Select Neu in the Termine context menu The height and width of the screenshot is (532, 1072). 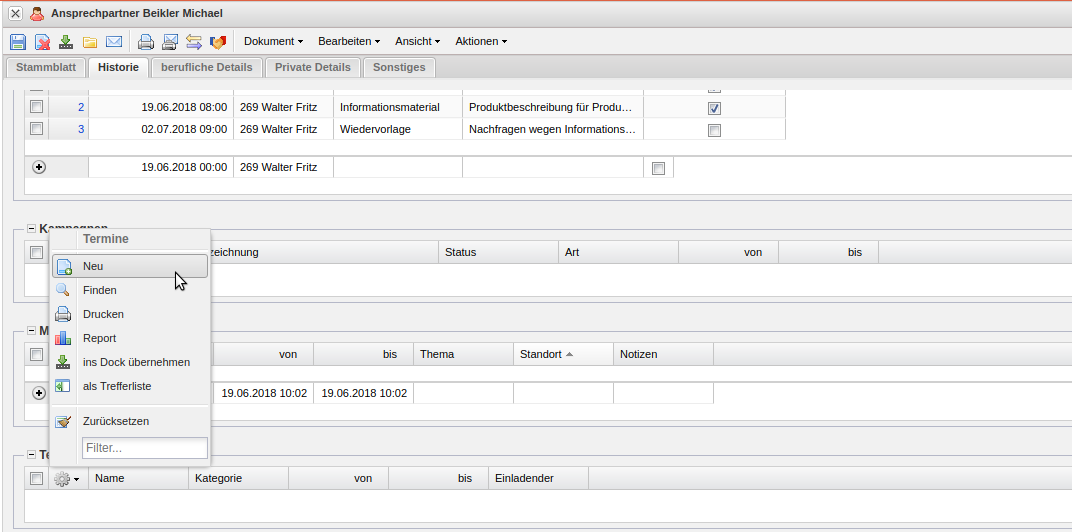coord(129,266)
